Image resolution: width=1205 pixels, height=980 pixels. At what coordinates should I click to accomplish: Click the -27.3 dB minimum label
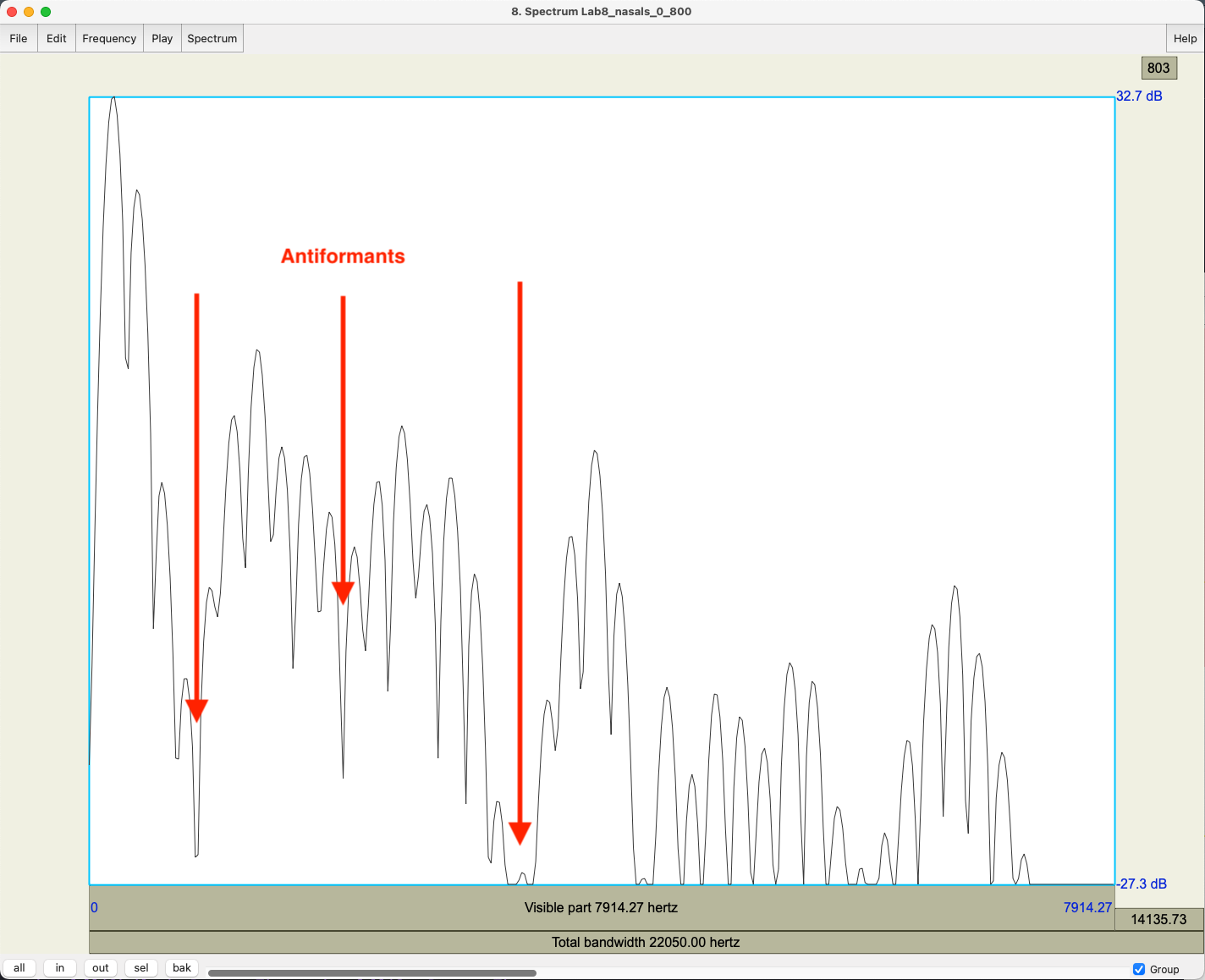pyautogui.click(x=1142, y=884)
